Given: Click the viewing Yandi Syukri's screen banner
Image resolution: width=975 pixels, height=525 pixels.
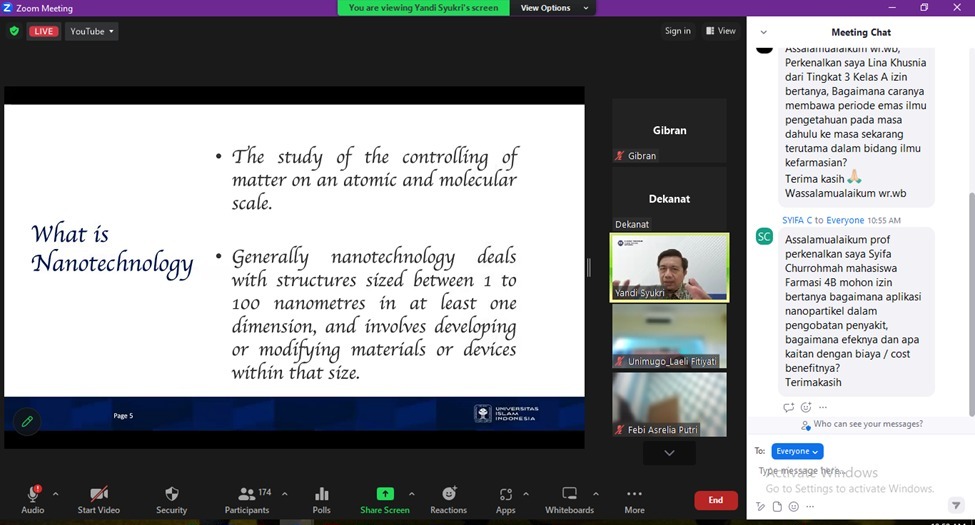Looking at the screenshot, I should point(423,8).
